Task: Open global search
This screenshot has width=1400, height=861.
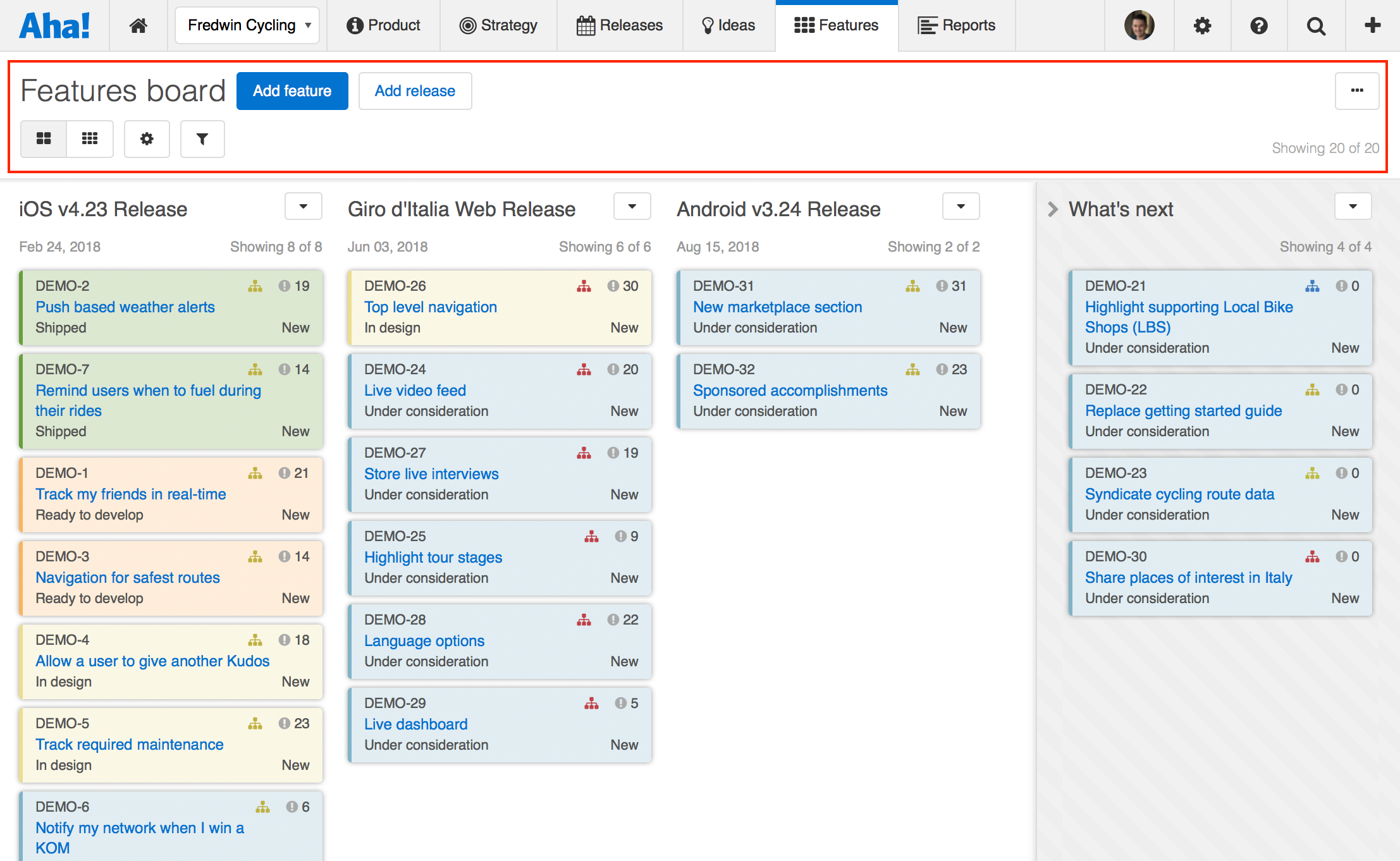Action: tap(1315, 25)
